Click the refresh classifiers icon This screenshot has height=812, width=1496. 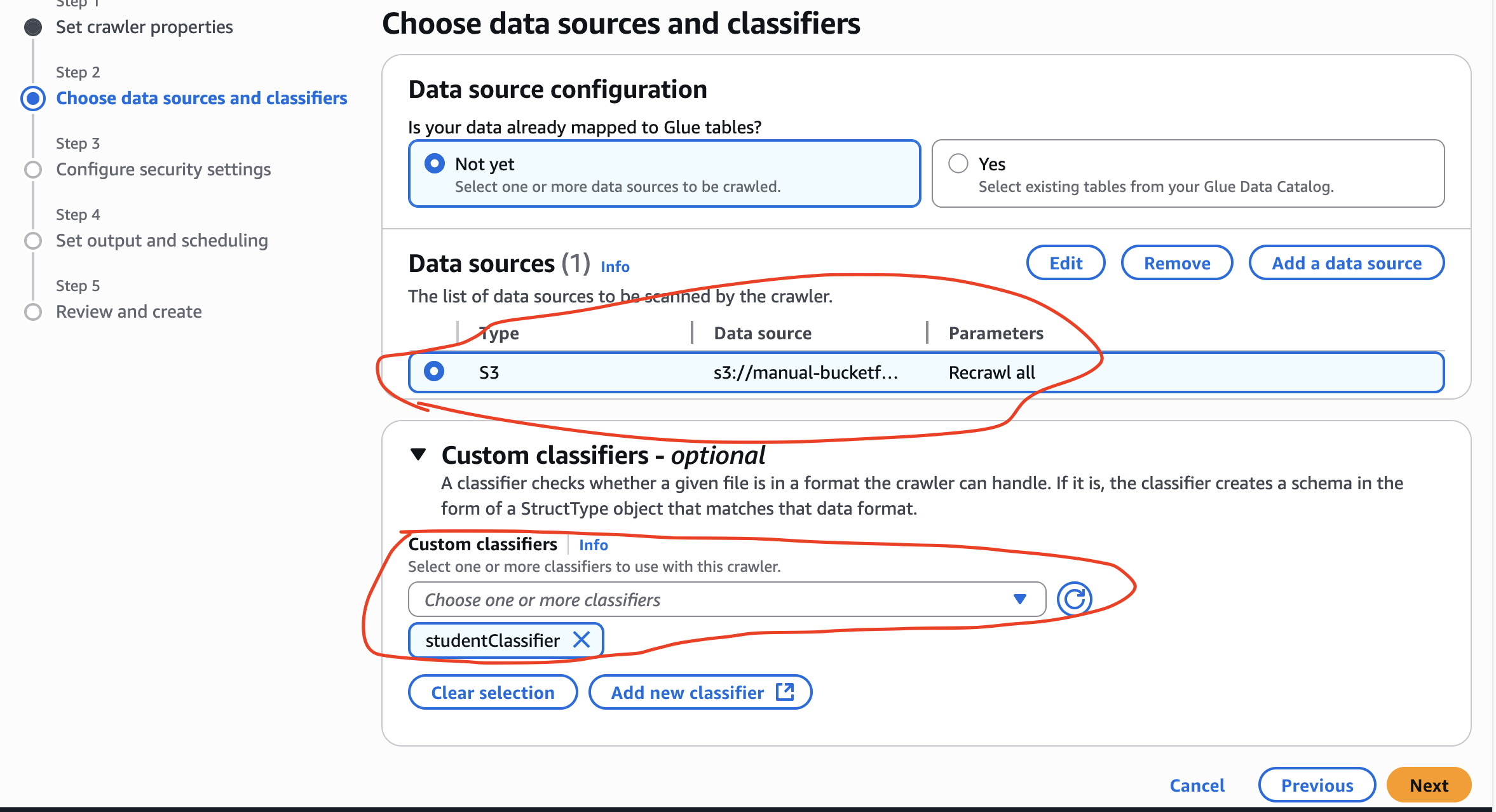tap(1075, 599)
